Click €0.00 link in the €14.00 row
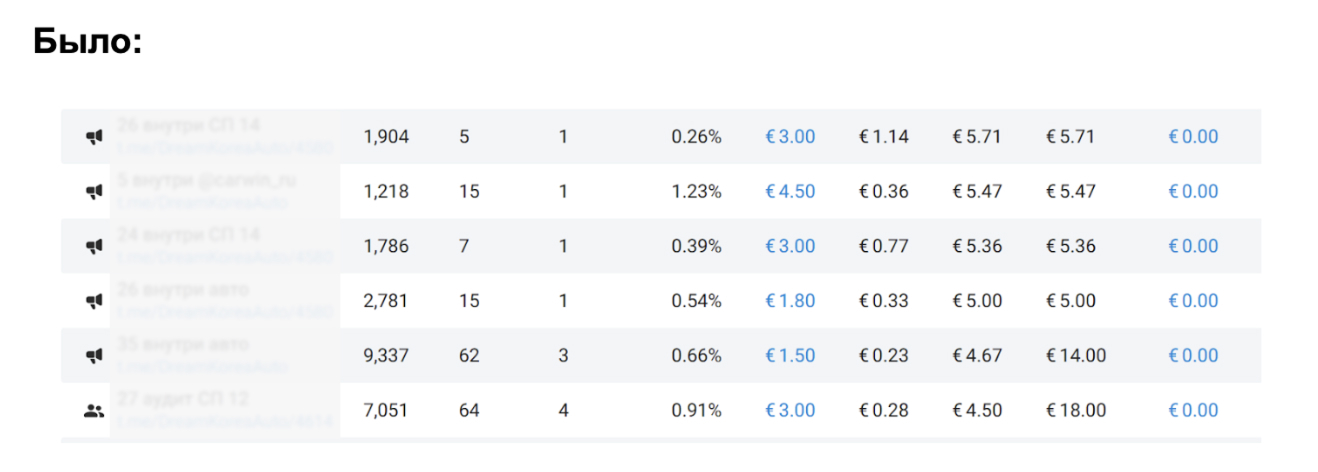 [x=1193, y=356]
